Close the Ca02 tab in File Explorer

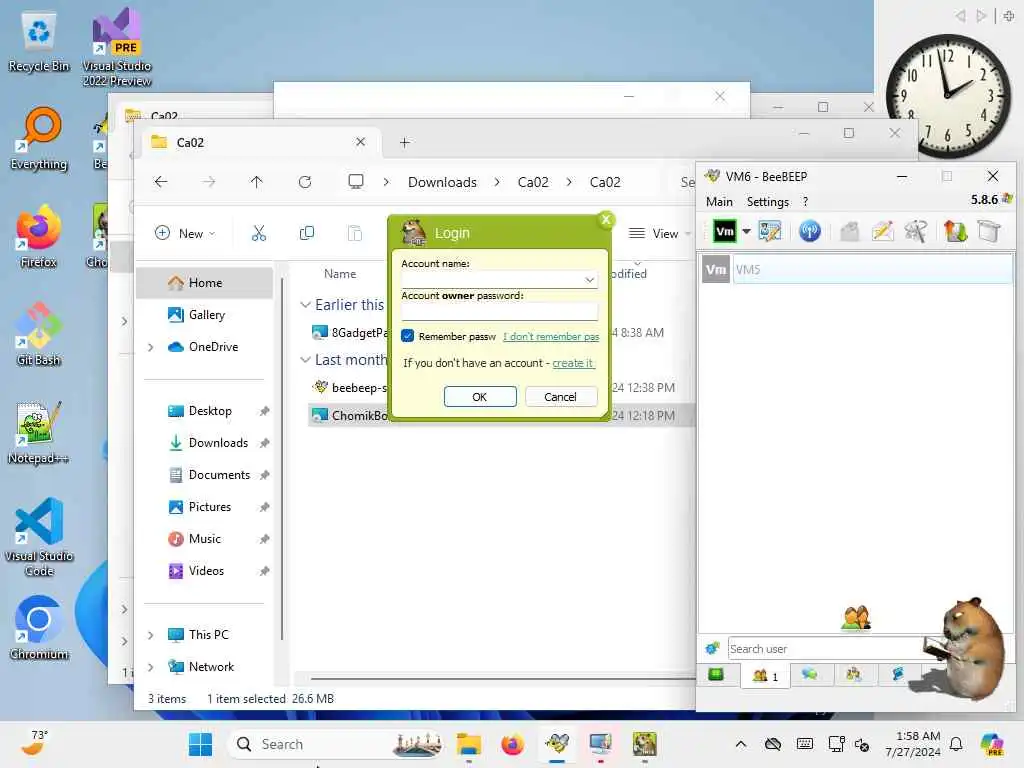point(360,142)
